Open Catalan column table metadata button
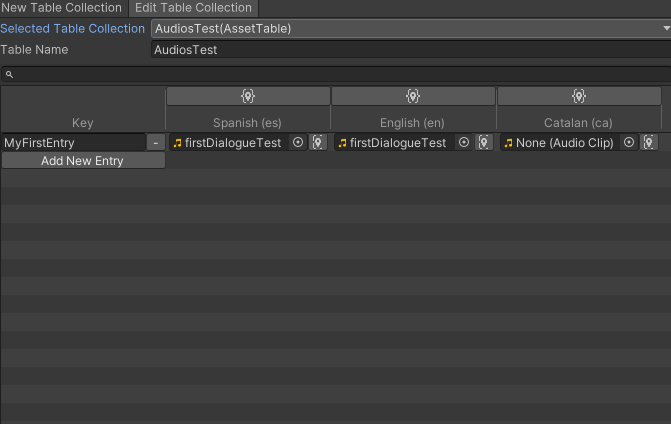Image resolution: width=671 pixels, height=424 pixels. [578, 96]
